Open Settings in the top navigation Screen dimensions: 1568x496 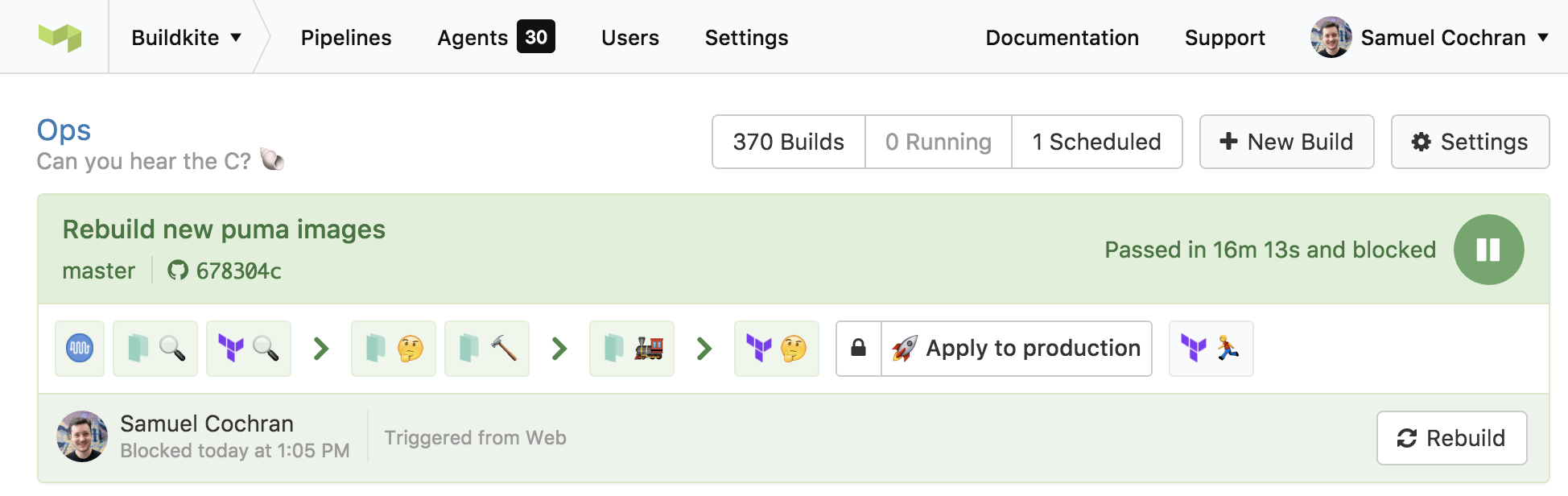click(x=747, y=37)
